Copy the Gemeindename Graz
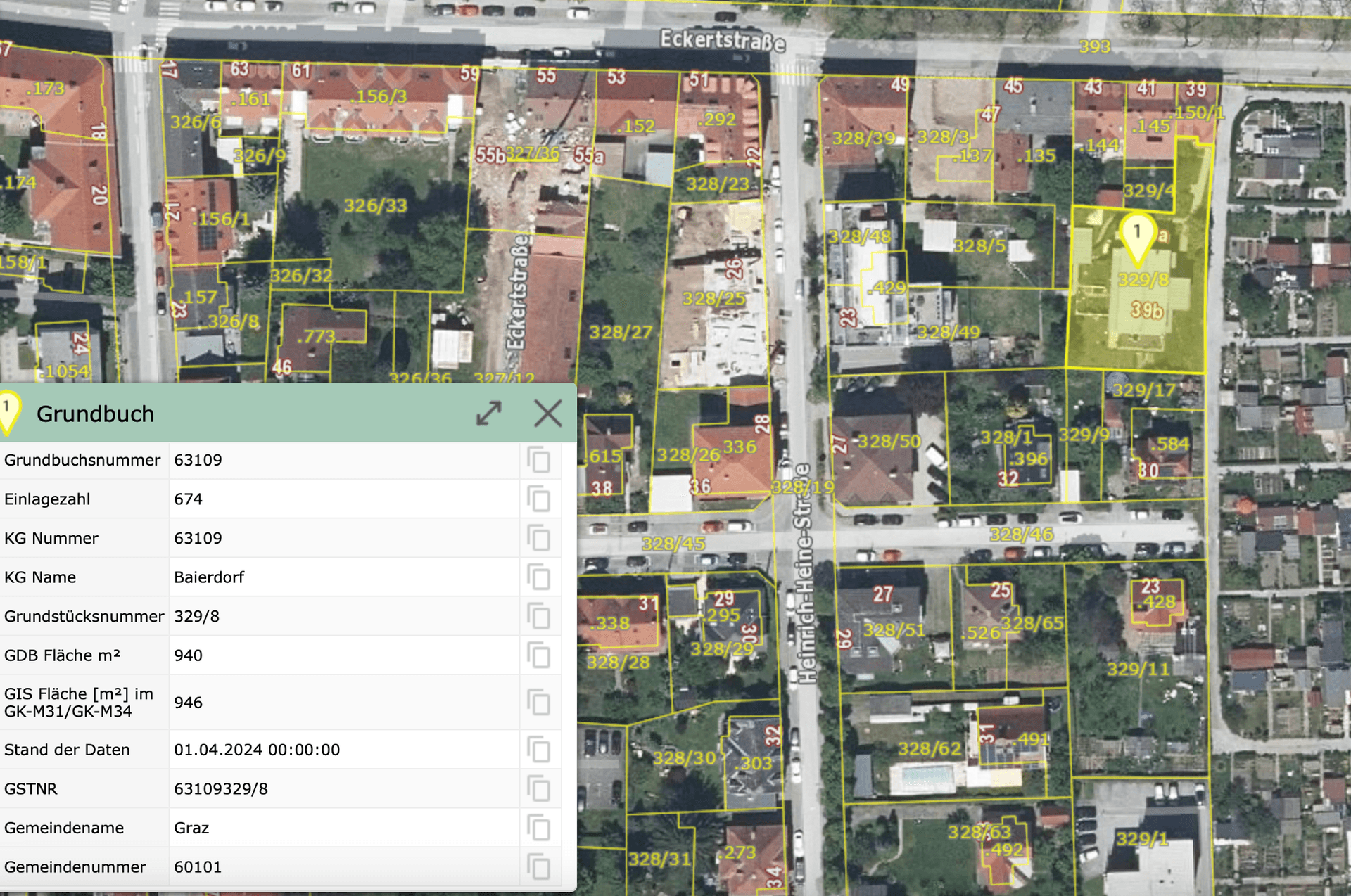 [539, 828]
